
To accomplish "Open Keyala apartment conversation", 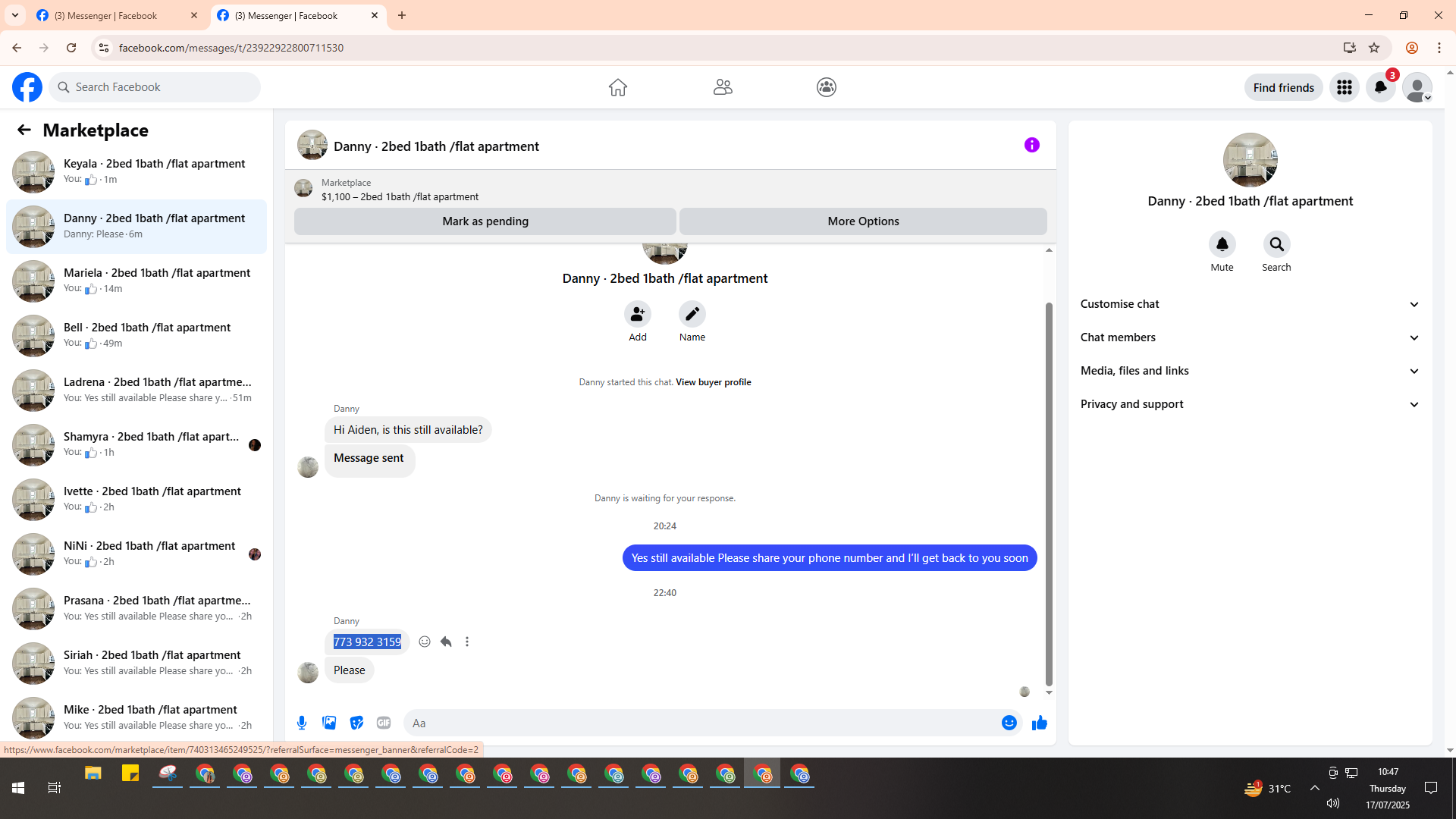I will [x=136, y=172].
